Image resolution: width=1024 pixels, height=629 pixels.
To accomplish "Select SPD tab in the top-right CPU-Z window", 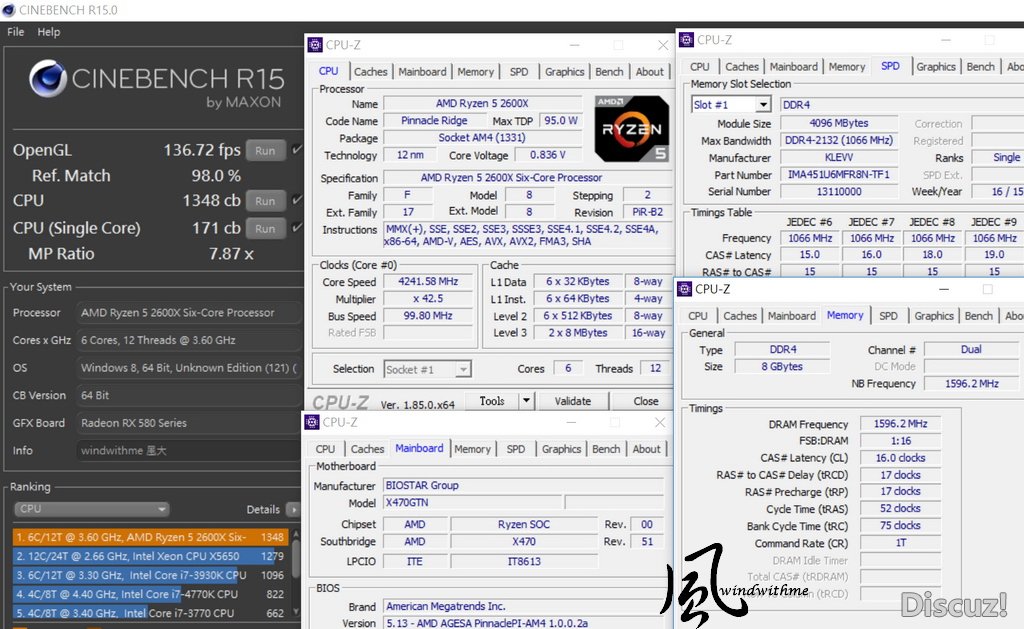I will point(890,66).
